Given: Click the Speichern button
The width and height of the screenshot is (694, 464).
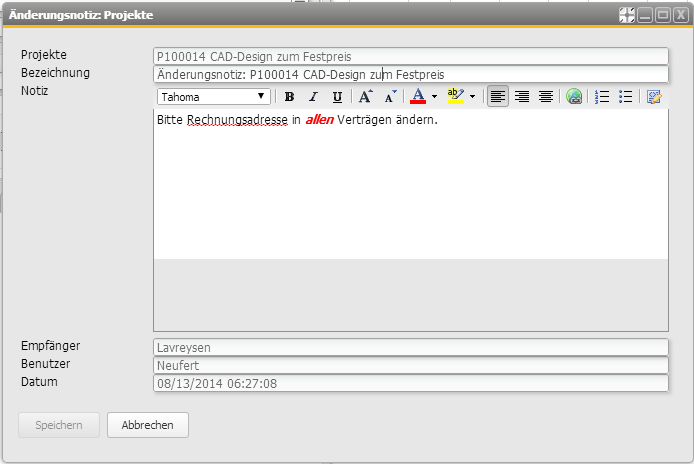Looking at the screenshot, I should pyautogui.click(x=59, y=425).
